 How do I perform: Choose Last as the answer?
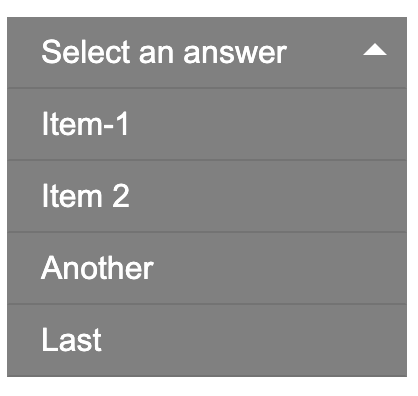207,340
